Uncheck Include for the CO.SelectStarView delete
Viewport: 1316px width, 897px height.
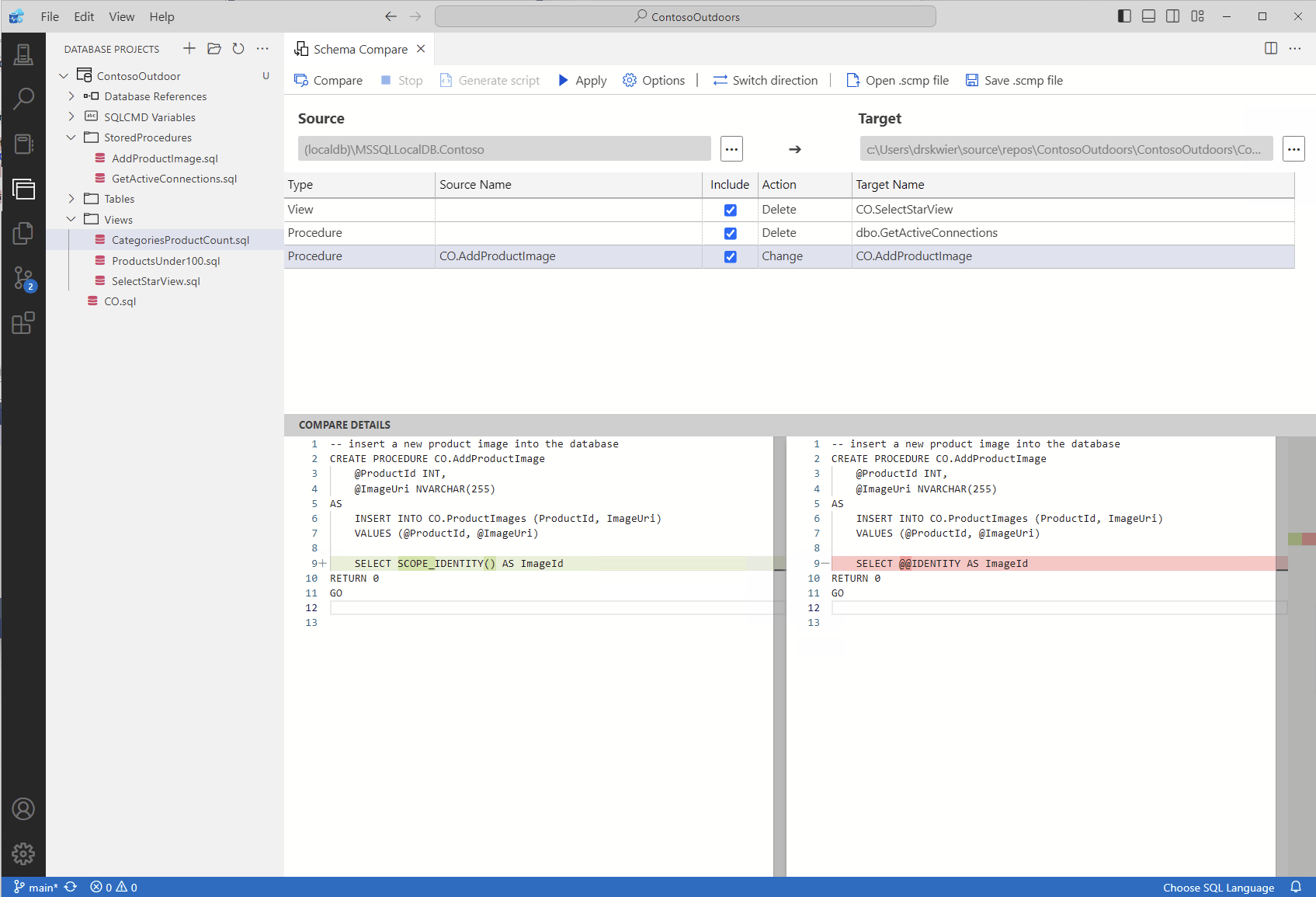click(x=730, y=210)
